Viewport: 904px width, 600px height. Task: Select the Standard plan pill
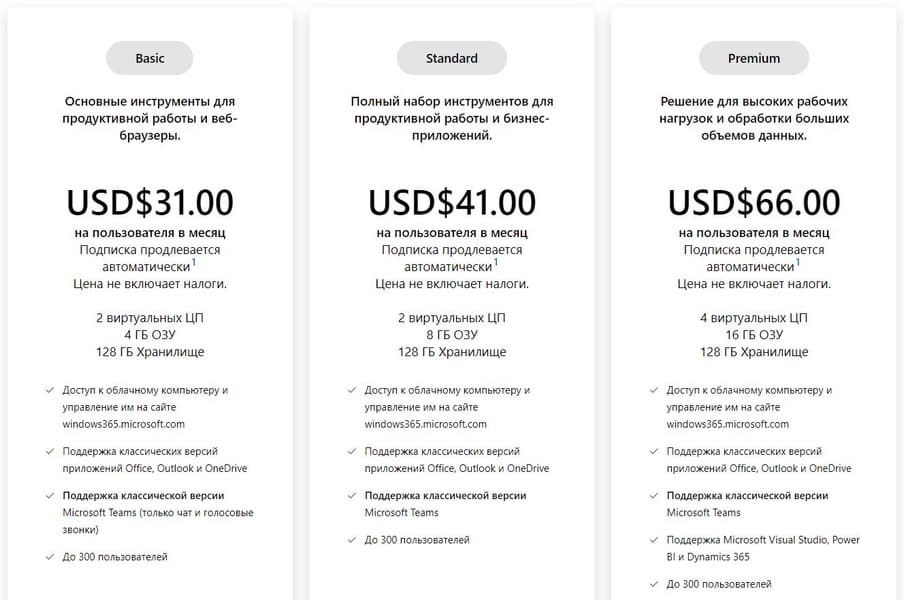pos(452,58)
